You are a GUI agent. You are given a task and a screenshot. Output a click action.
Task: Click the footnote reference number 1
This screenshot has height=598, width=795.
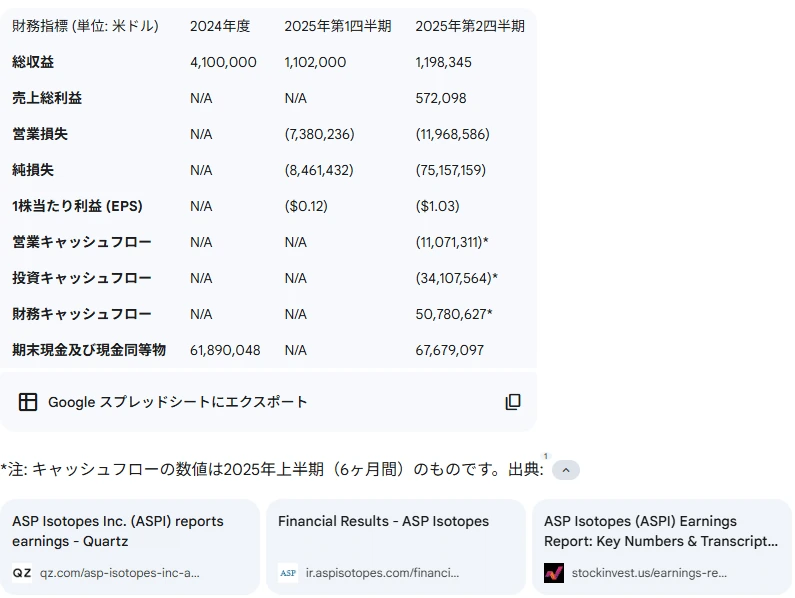(x=546, y=456)
